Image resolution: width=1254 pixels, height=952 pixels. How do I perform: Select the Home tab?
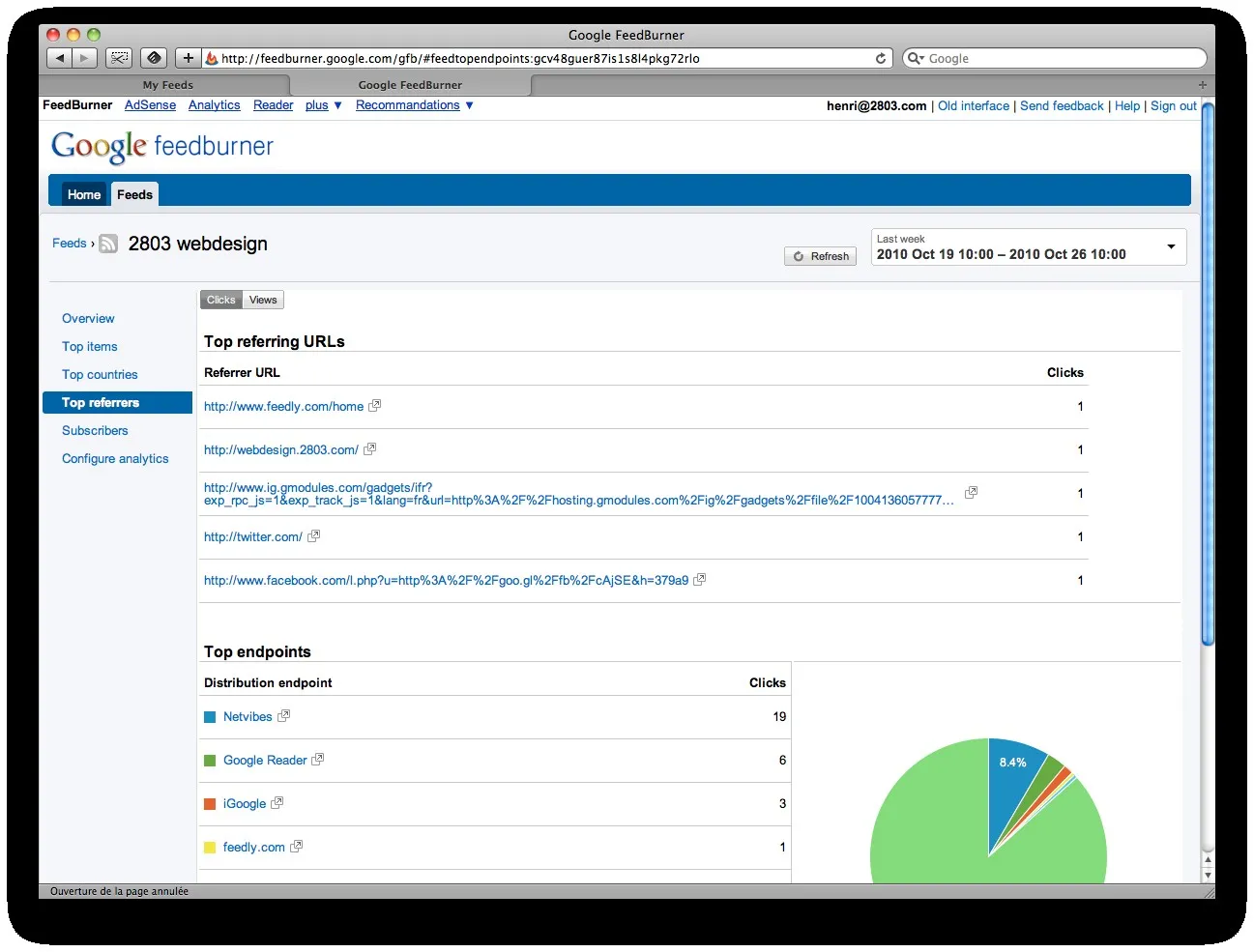pyautogui.click(x=84, y=194)
